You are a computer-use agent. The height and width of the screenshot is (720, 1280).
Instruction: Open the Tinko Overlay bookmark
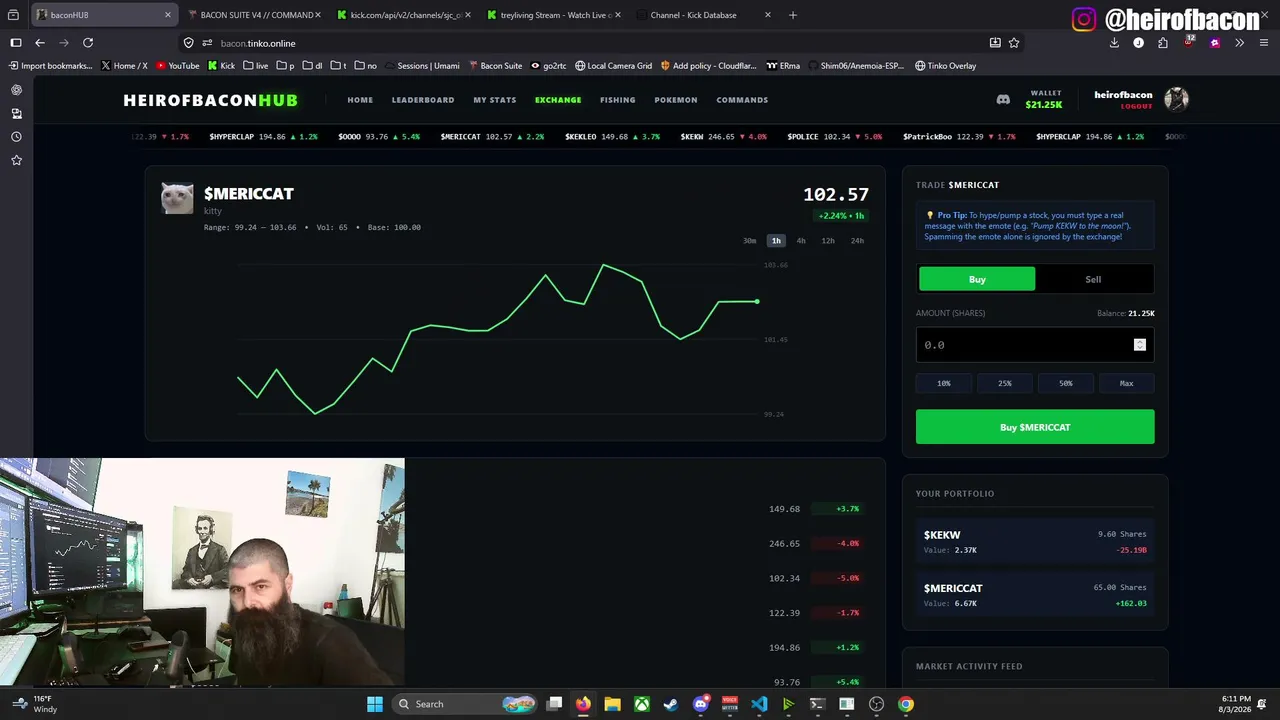945,66
